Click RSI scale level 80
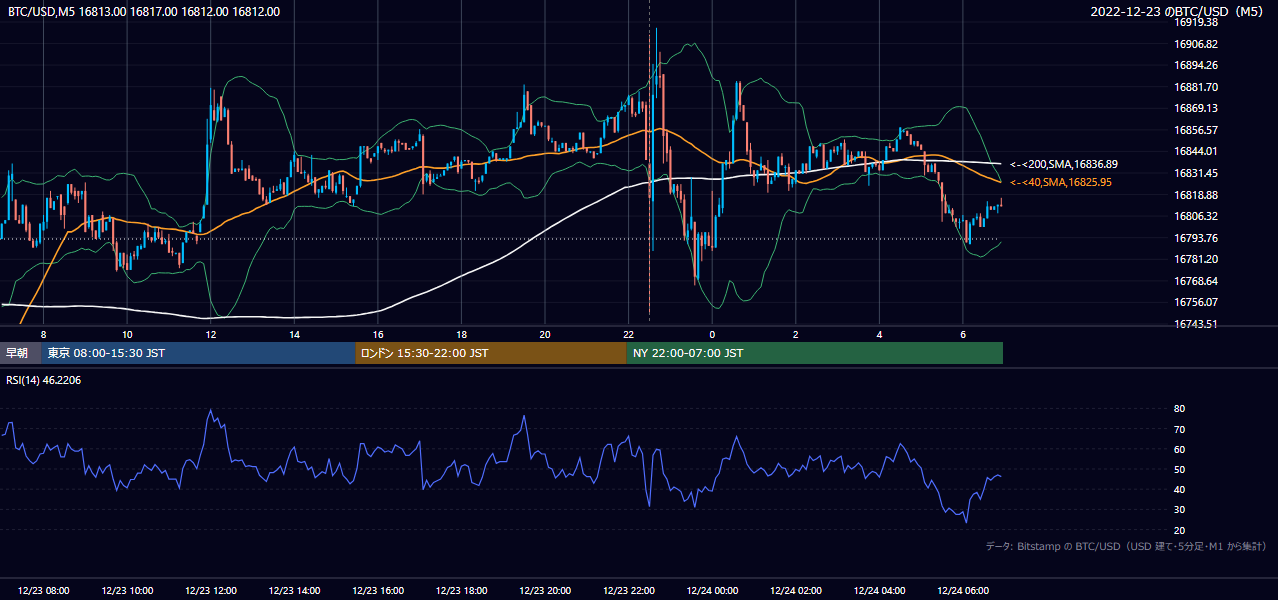This screenshot has height=600, width=1278. click(x=1179, y=409)
